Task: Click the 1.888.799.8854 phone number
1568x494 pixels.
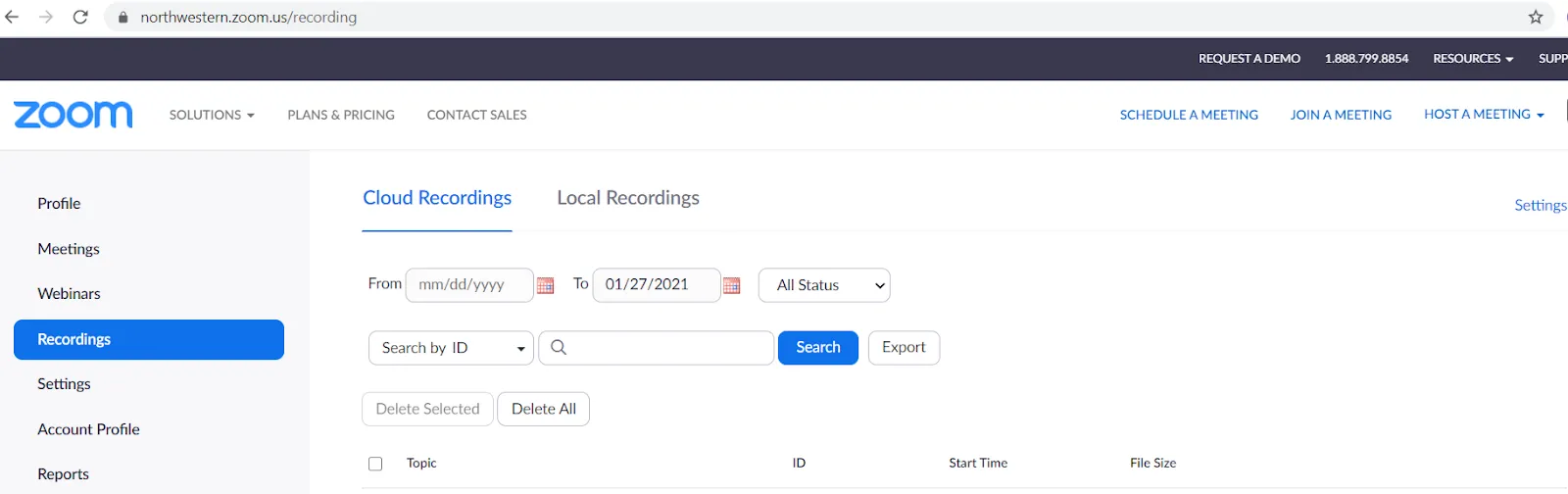Action: (x=1366, y=59)
